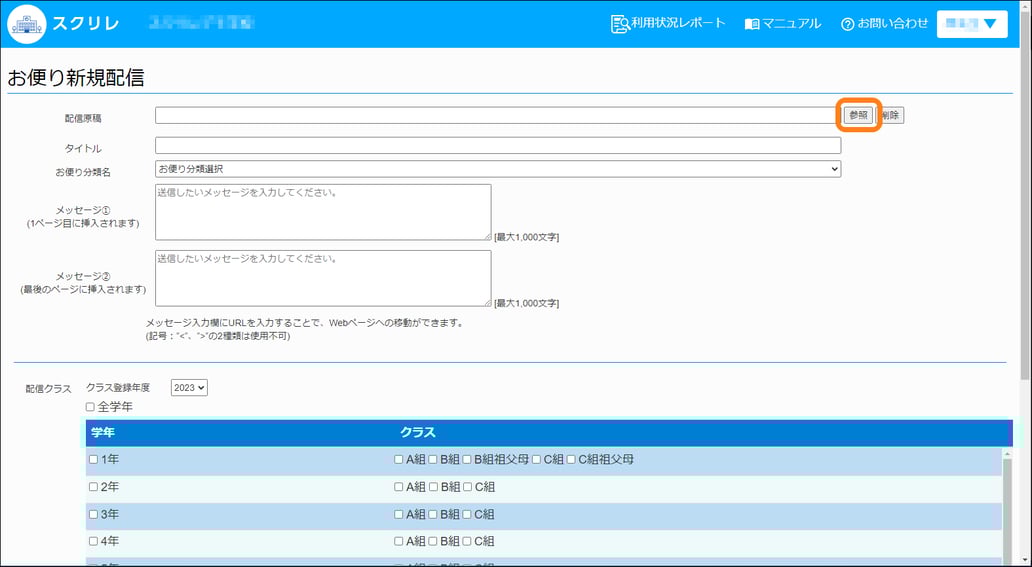Select the 3年 grade checkbox
This screenshot has height=567, width=1032.
click(94, 515)
